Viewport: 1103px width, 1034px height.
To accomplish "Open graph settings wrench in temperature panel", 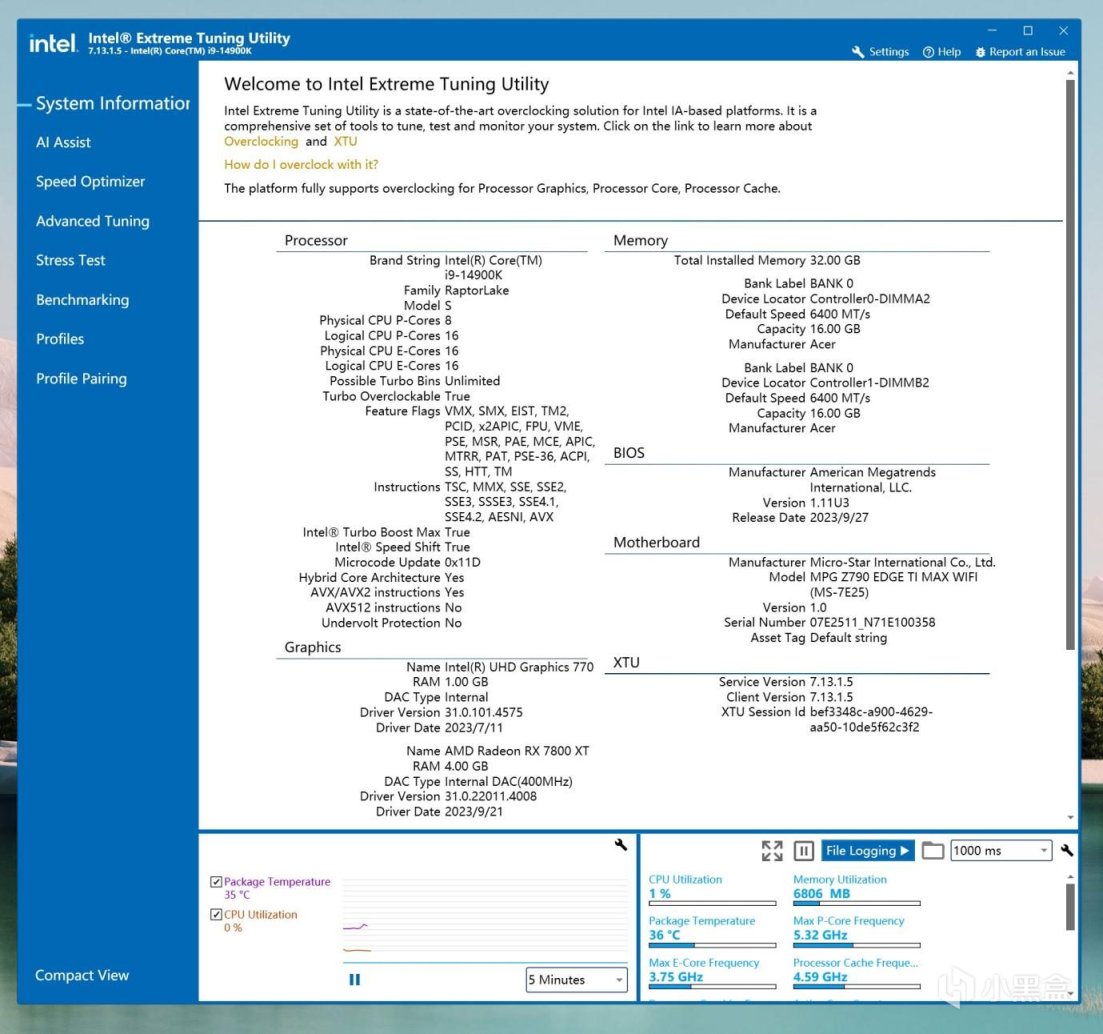I will (x=620, y=845).
